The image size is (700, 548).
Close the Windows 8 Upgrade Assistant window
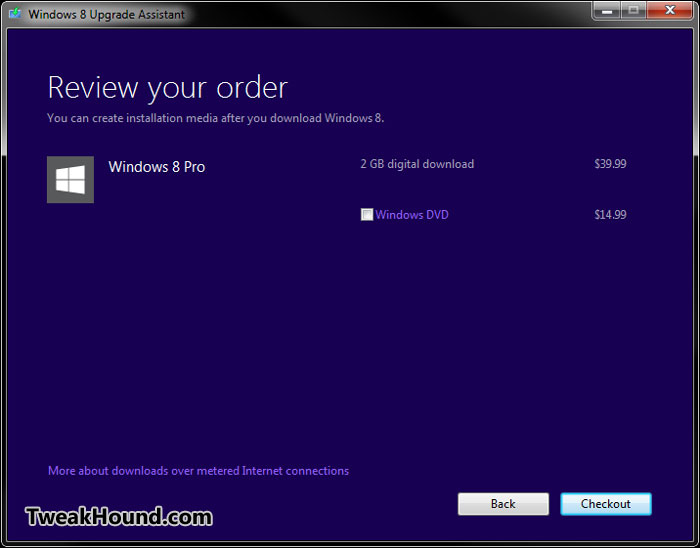670,11
